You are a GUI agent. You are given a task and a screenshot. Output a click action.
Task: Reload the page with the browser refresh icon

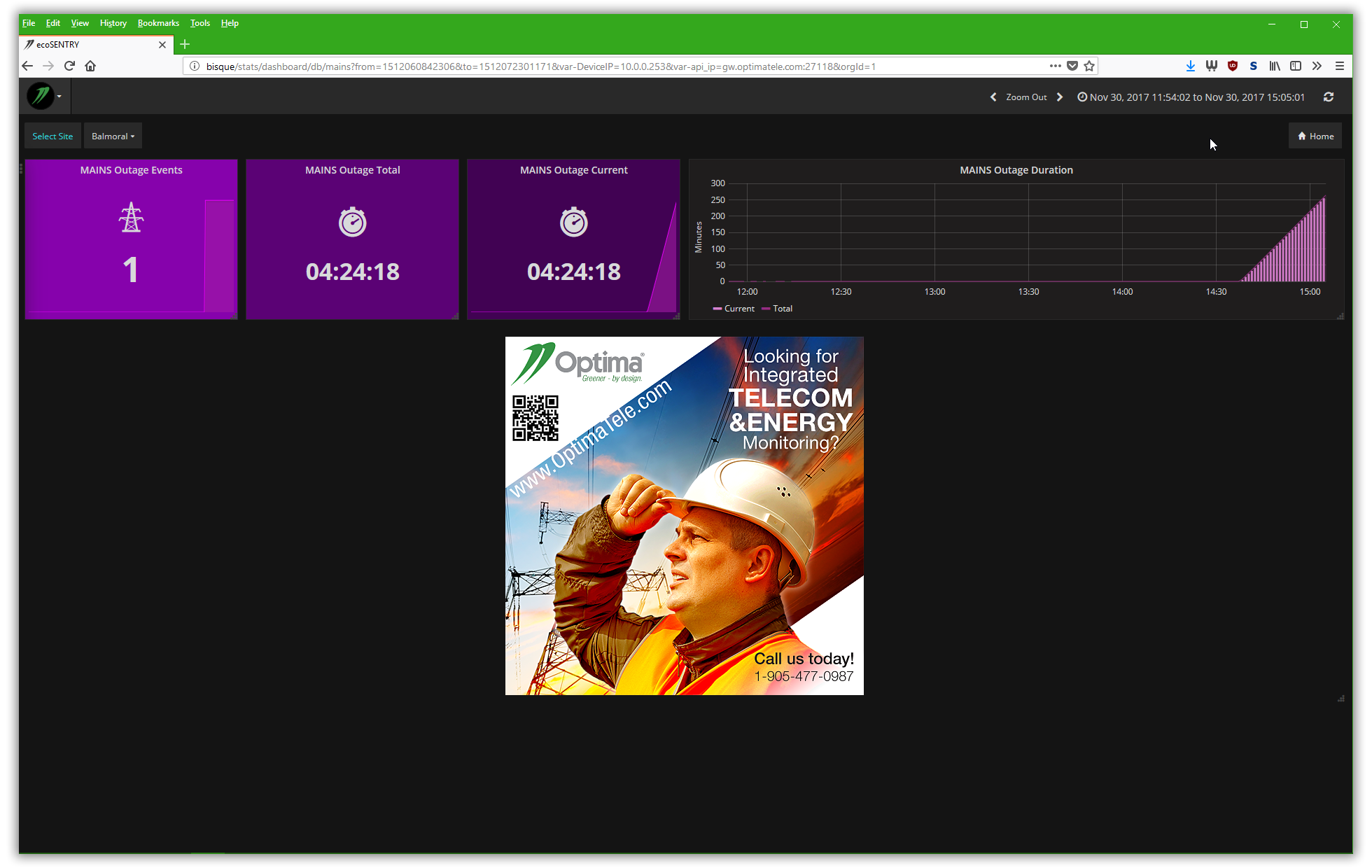69,66
